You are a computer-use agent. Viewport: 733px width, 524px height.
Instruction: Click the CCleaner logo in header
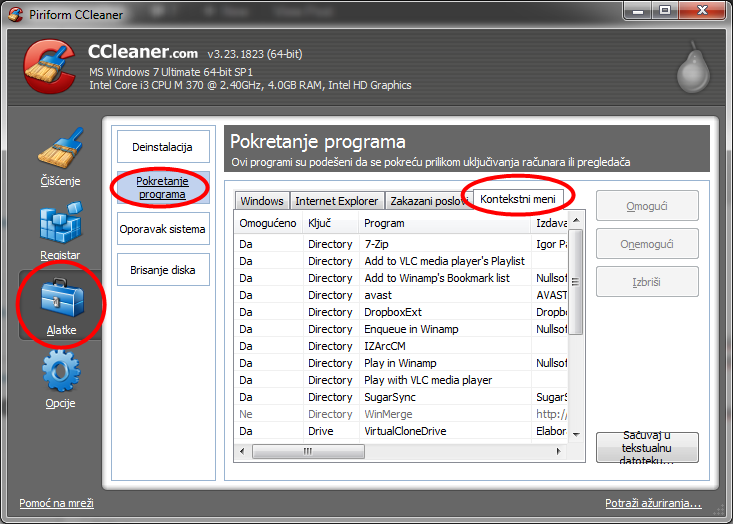point(50,67)
